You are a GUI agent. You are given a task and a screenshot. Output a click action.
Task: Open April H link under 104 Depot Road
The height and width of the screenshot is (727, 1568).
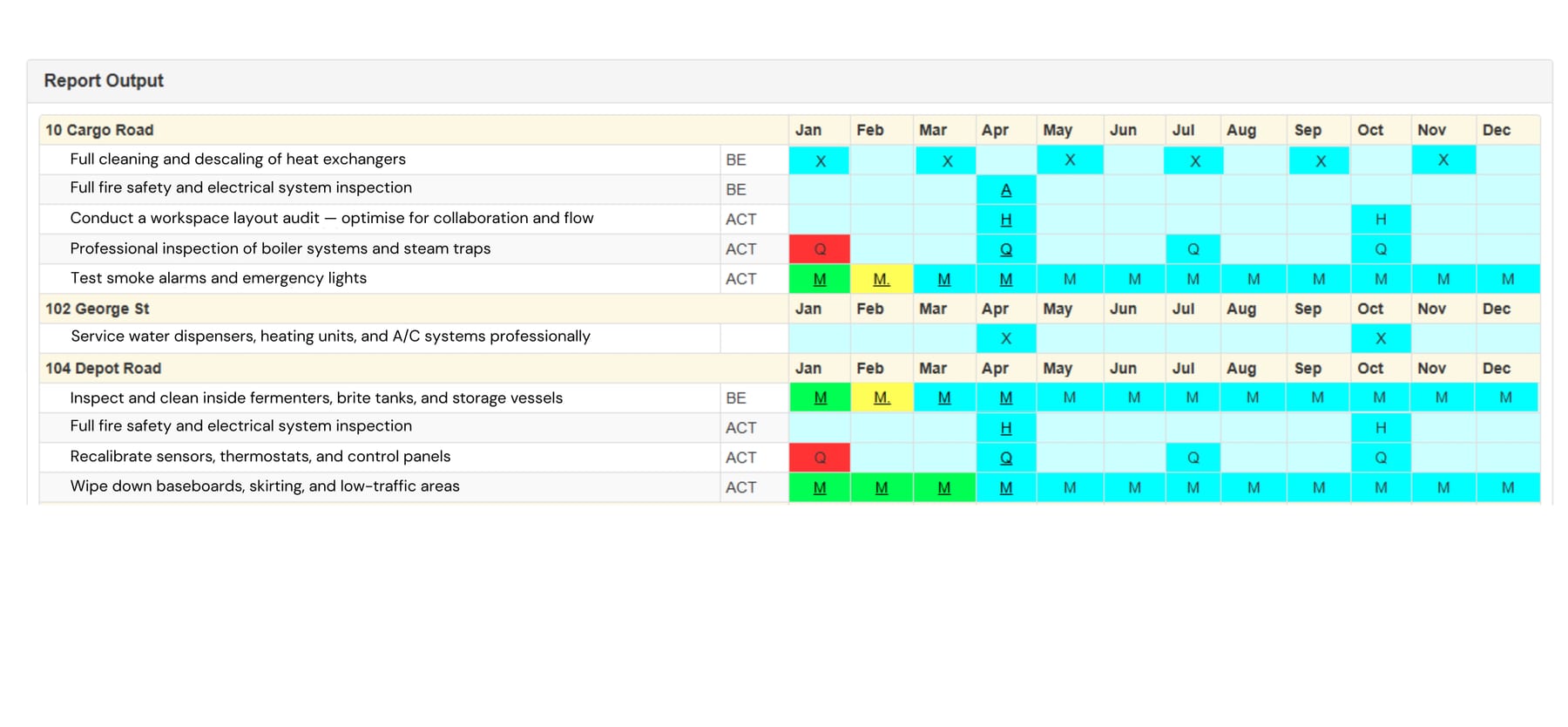pyautogui.click(x=1006, y=428)
